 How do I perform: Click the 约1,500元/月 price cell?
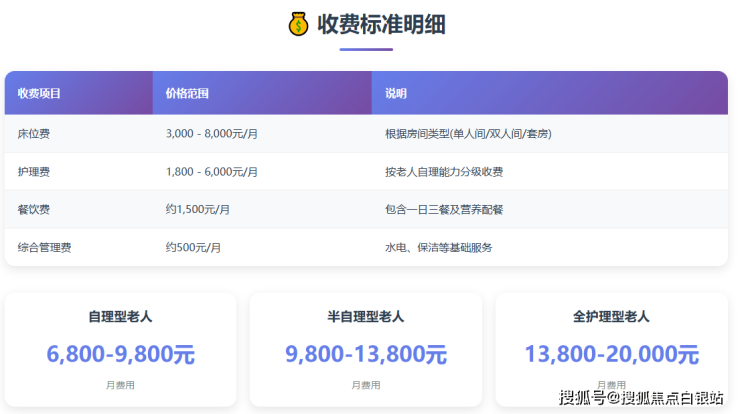(x=197, y=209)
